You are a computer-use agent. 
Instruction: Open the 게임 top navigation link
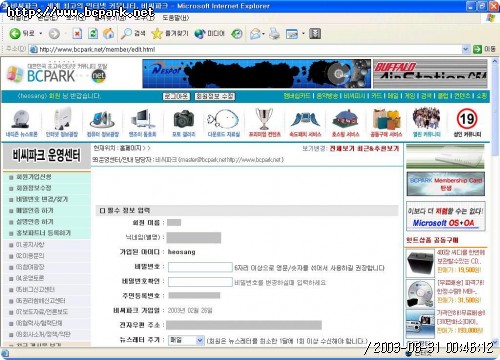pos(409,96)
